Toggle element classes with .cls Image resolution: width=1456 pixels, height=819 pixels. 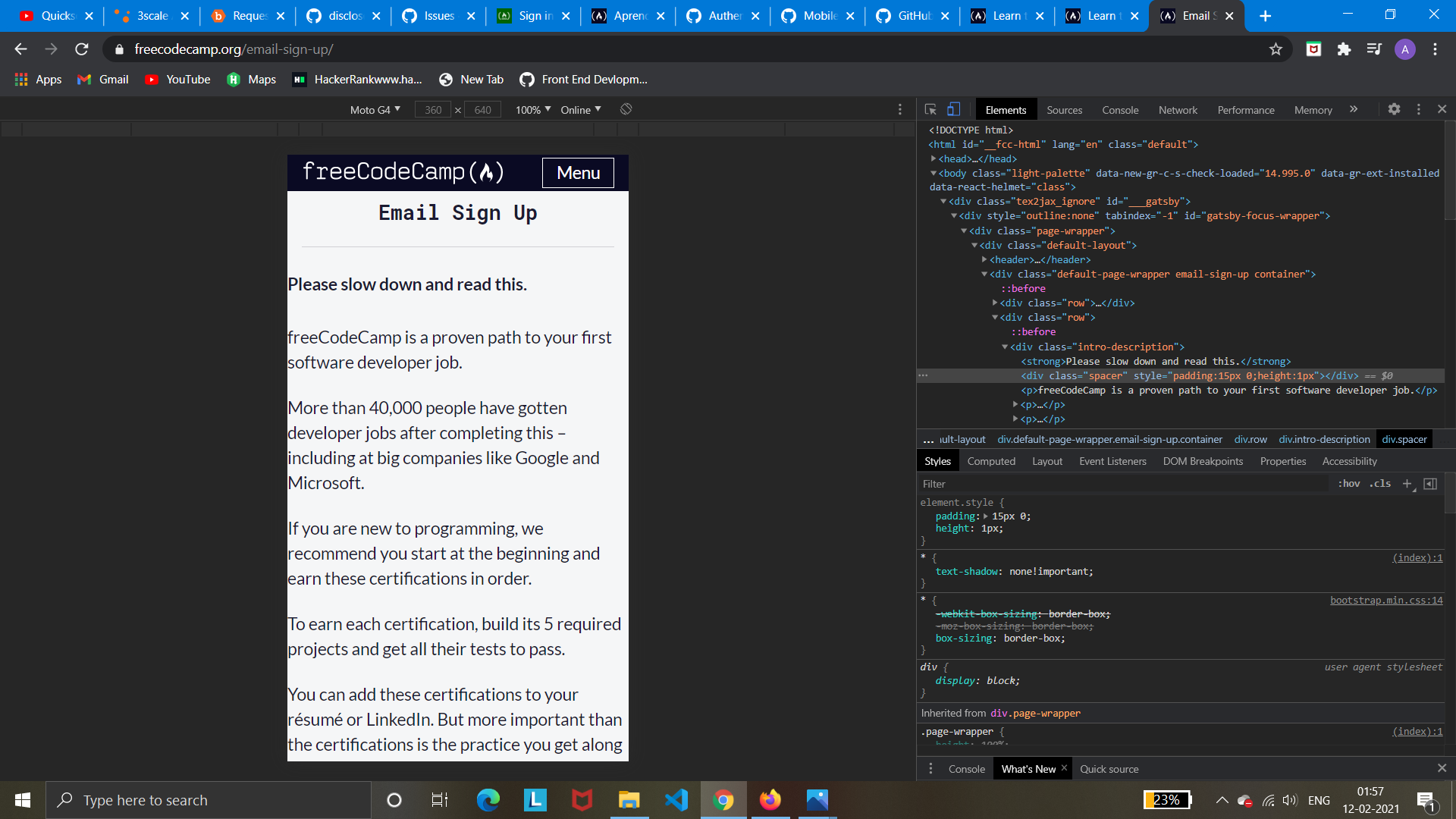coord(1380,484)
